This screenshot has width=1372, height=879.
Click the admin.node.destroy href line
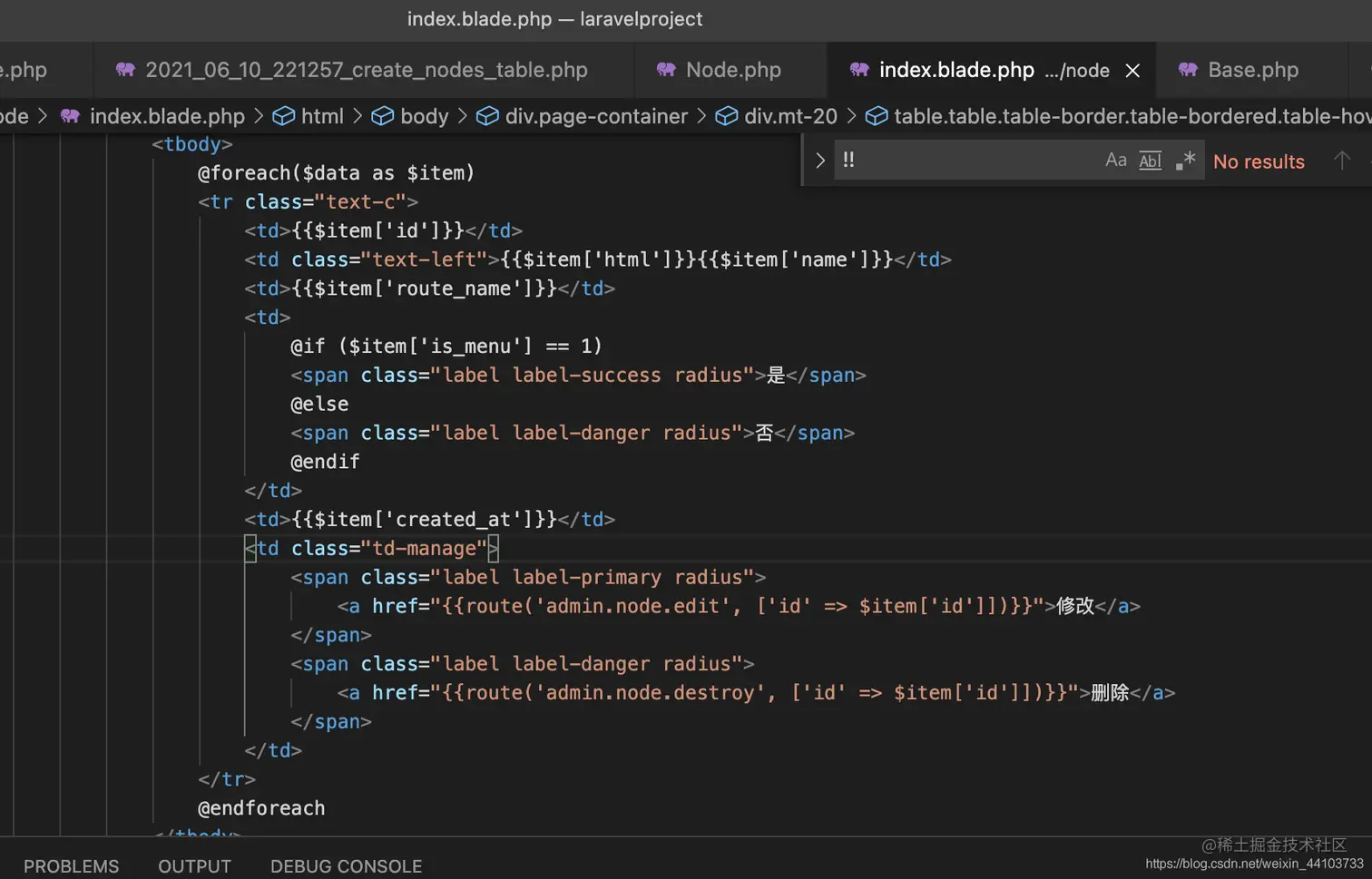[756, 692]
